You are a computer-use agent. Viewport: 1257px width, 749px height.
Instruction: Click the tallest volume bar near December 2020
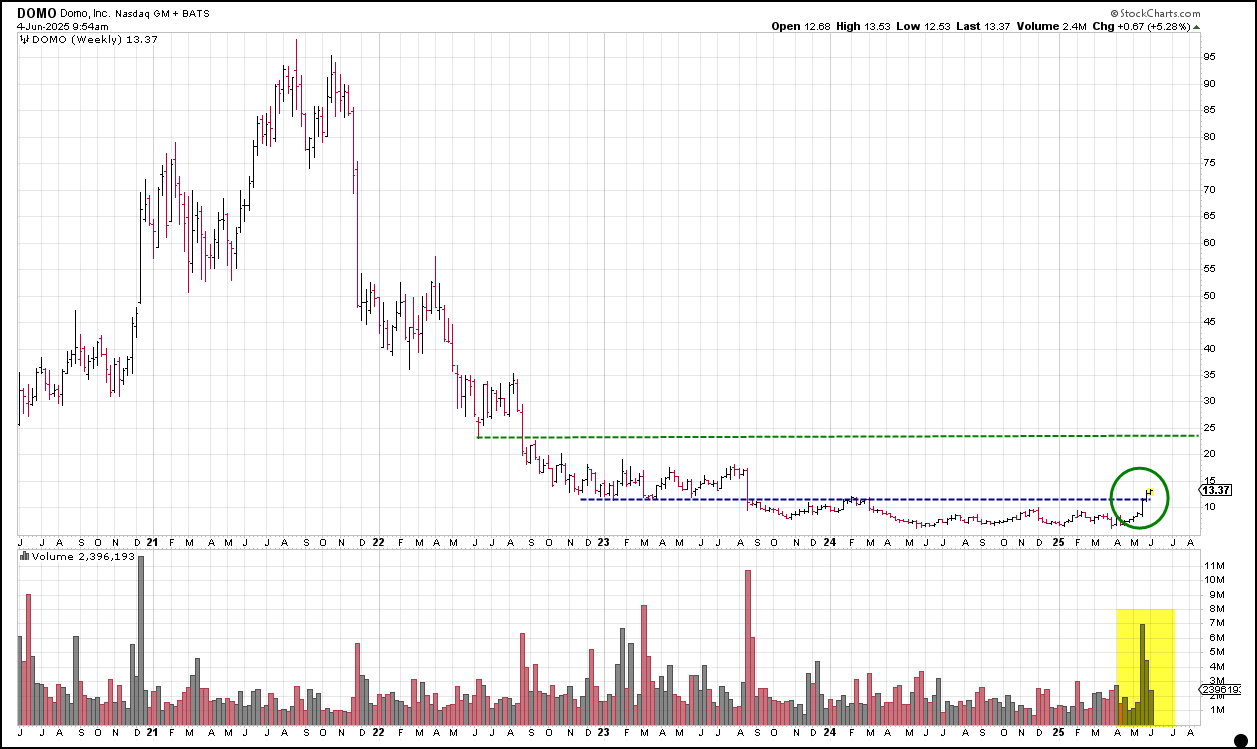click(141, 641)
